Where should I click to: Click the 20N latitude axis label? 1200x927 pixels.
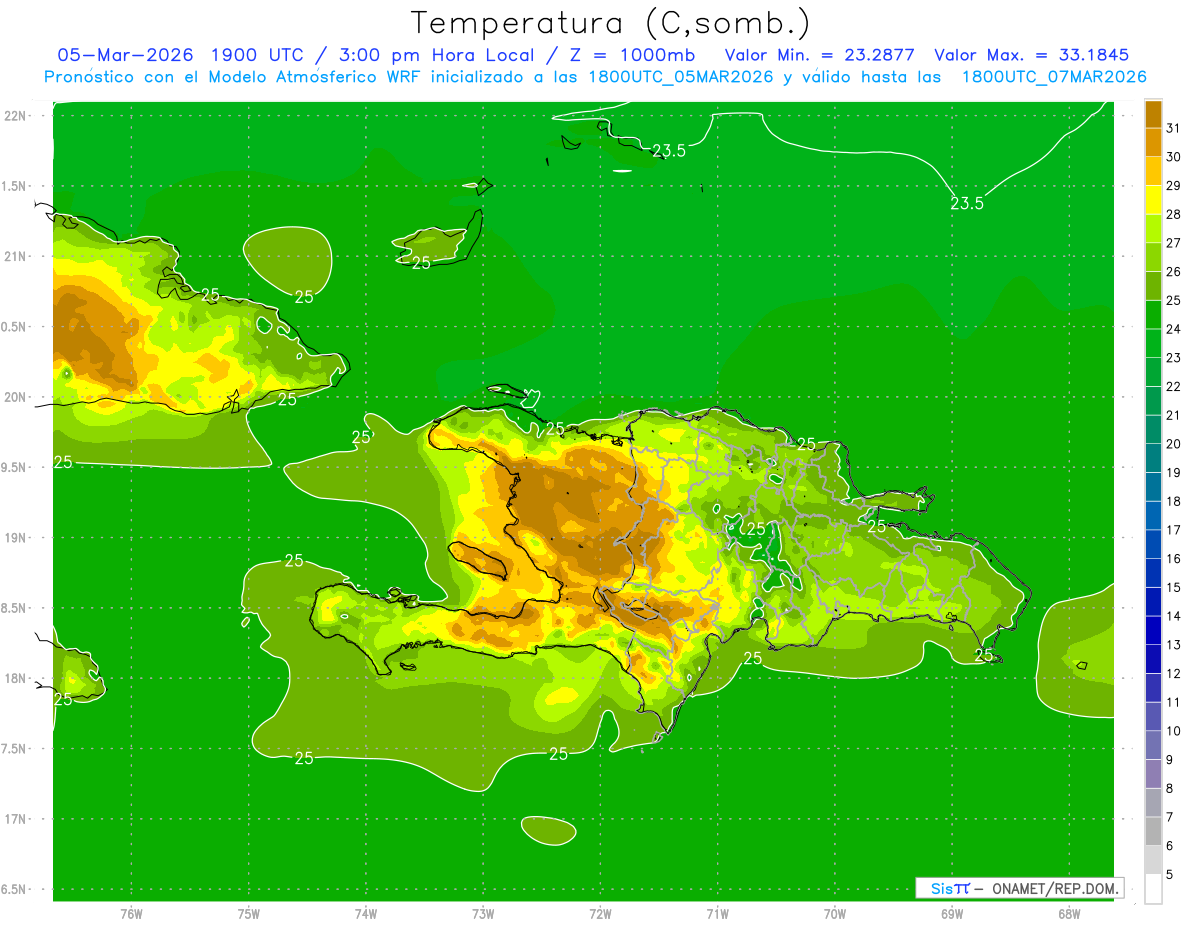pyautogui.click(x=16, y=397)
